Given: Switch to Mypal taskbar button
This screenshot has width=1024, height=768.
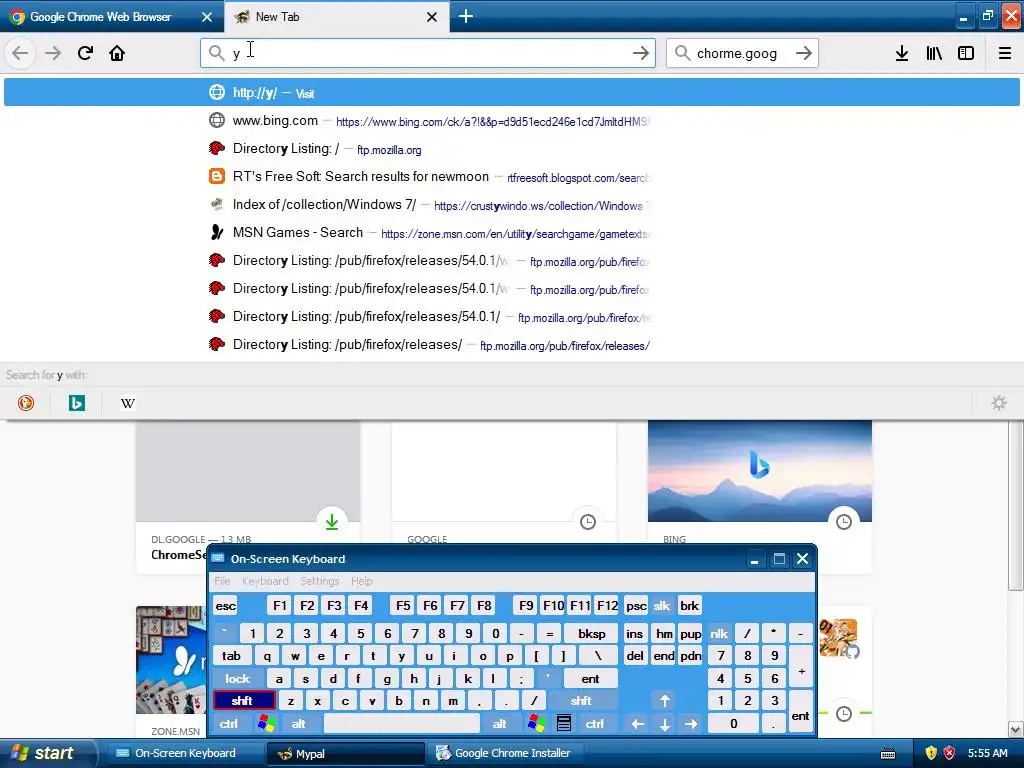Looking at the screenshot, I should 345,753.
